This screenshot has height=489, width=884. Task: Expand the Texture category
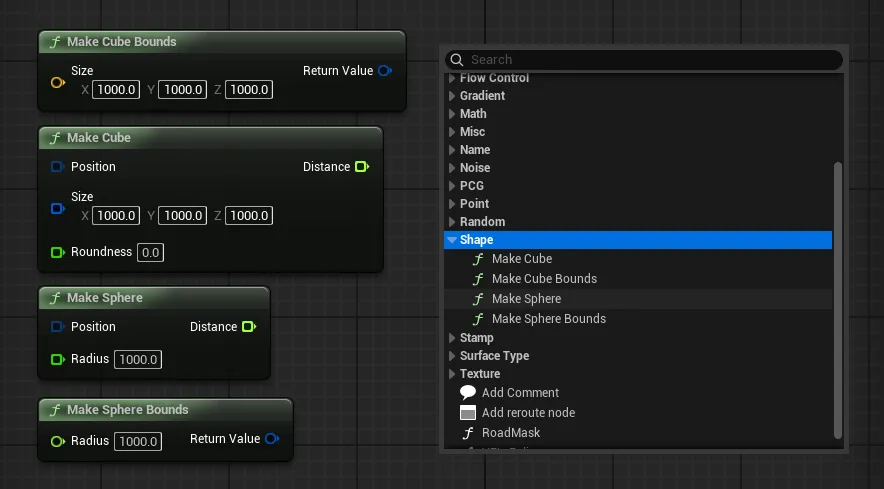452,374
